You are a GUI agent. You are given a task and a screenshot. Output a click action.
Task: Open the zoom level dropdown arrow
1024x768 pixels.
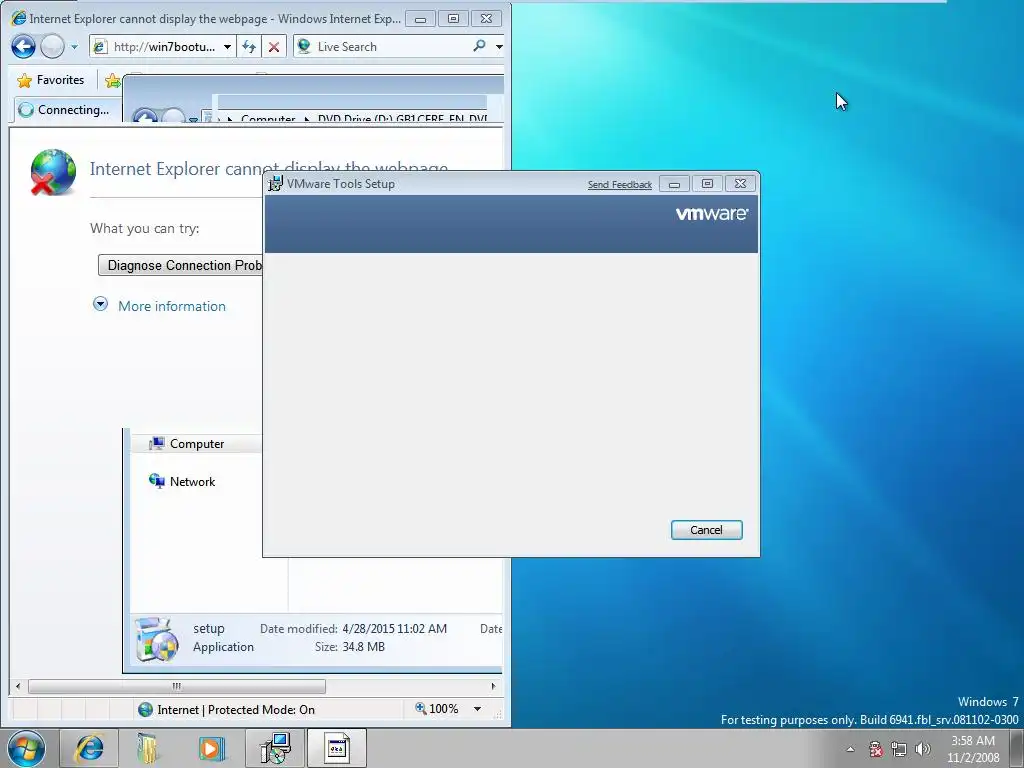pyautogui.click(x=477, y=709)
